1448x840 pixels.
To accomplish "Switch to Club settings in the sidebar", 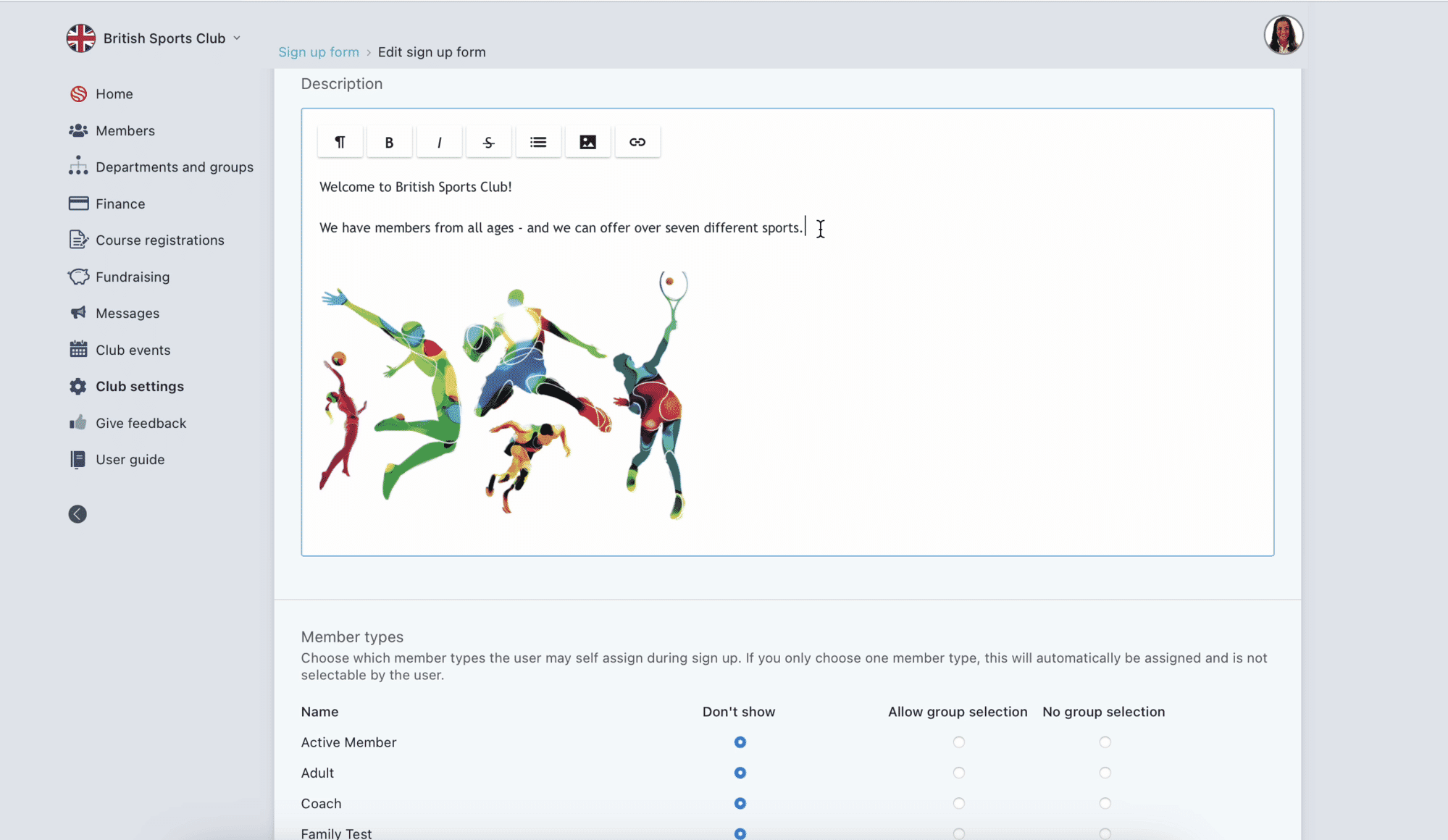I will [x=139, y=386].
